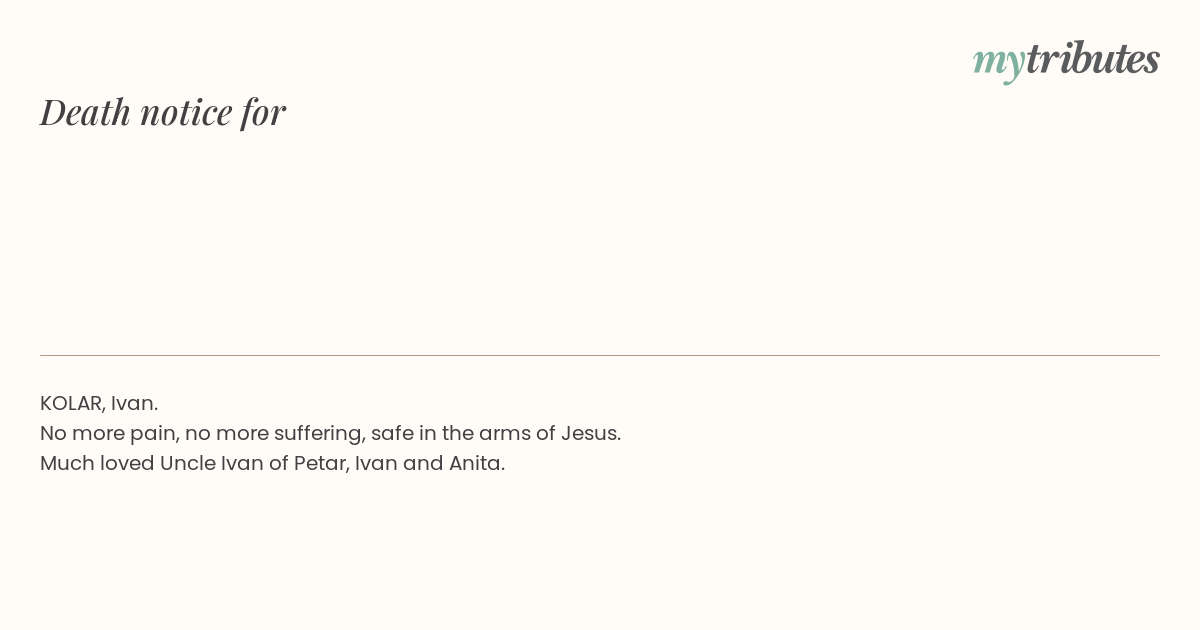Select the green "my" part of the logo

tap(999, 63)
